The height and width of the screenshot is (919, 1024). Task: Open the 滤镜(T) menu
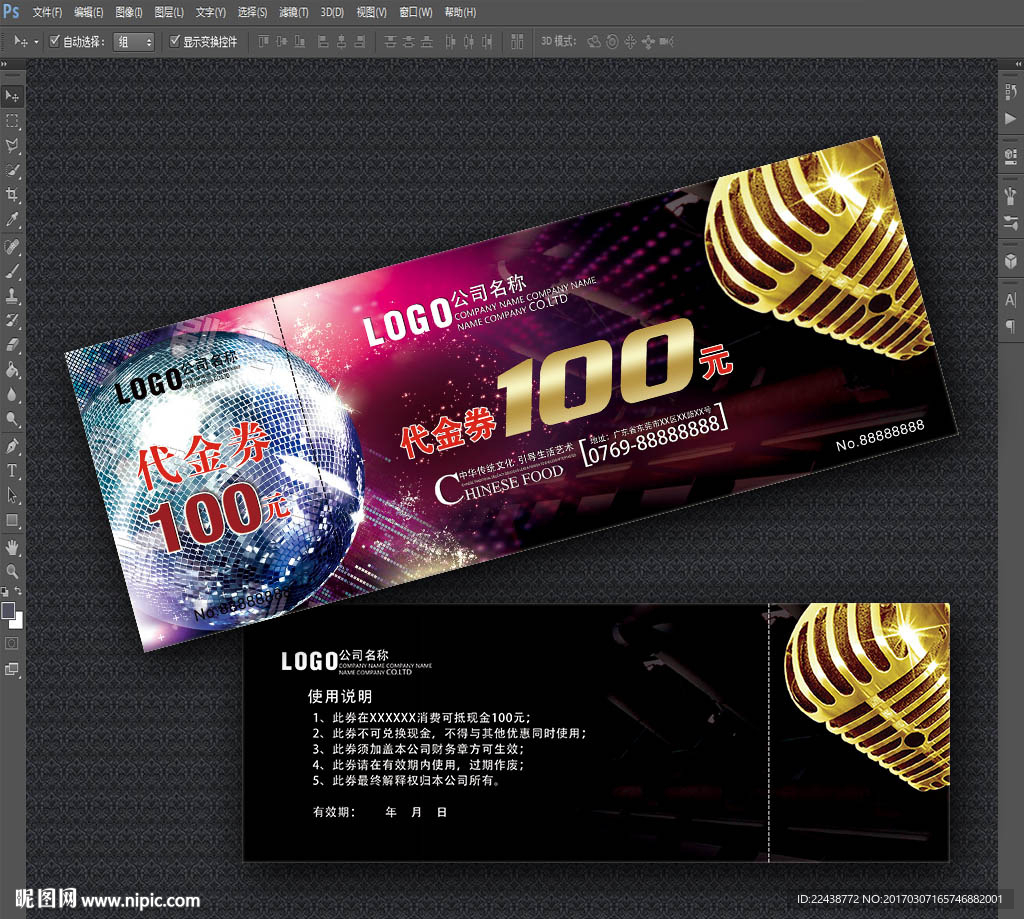(x=293, y=12)
